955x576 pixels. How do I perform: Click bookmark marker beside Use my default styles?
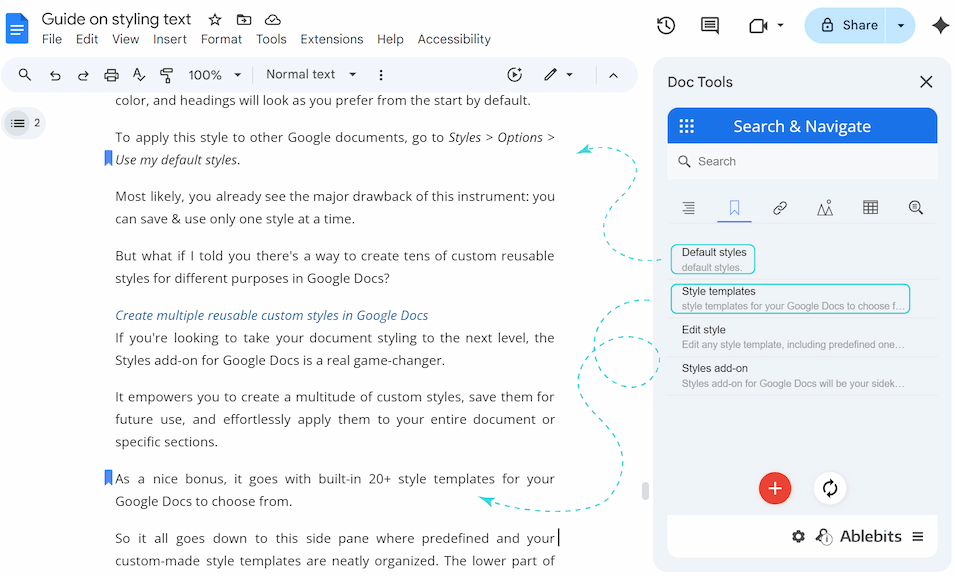[108, 158]
